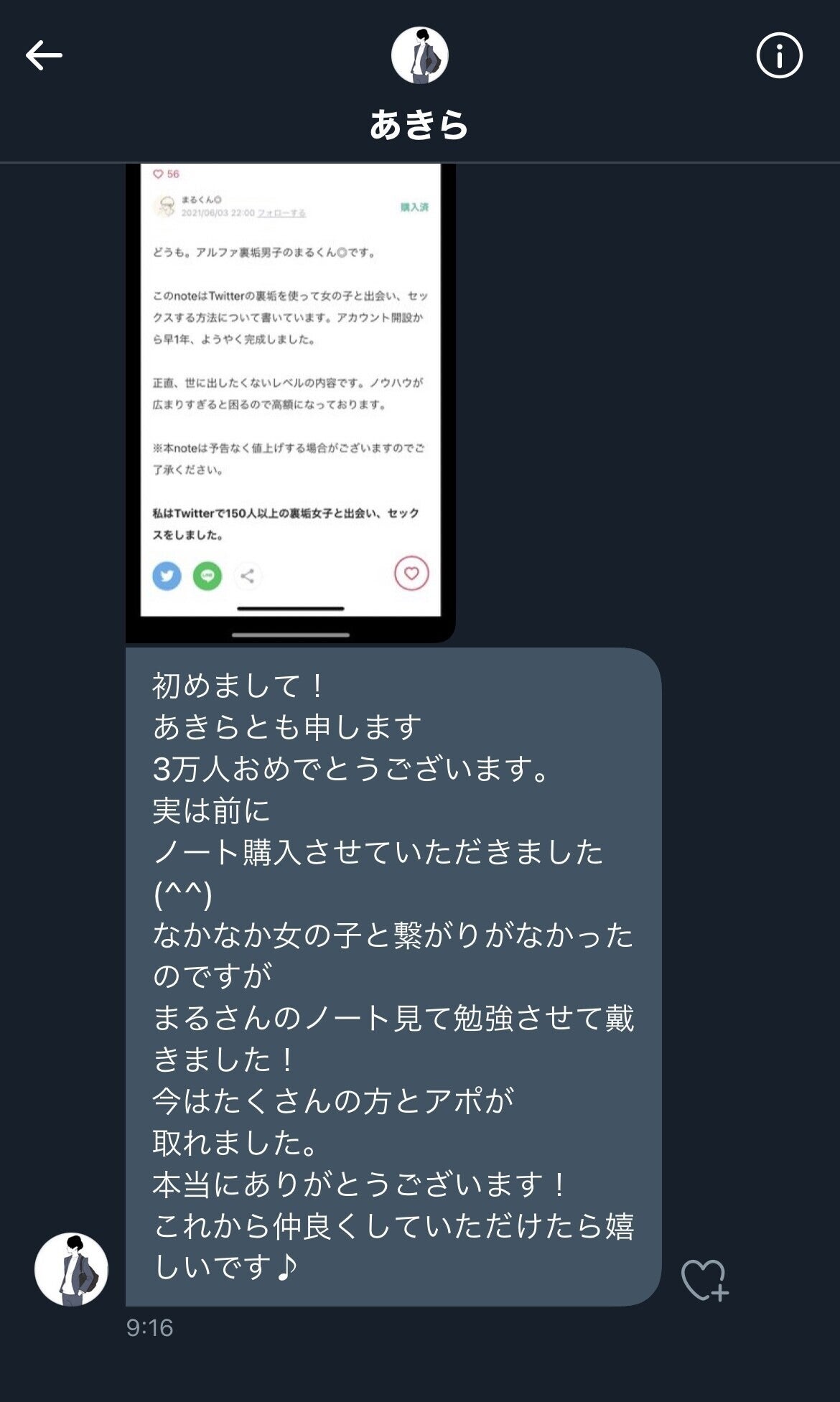Open the shared note screenshot image
The width and height of the screenshot is (840, 1402).
tap(291, 403)
